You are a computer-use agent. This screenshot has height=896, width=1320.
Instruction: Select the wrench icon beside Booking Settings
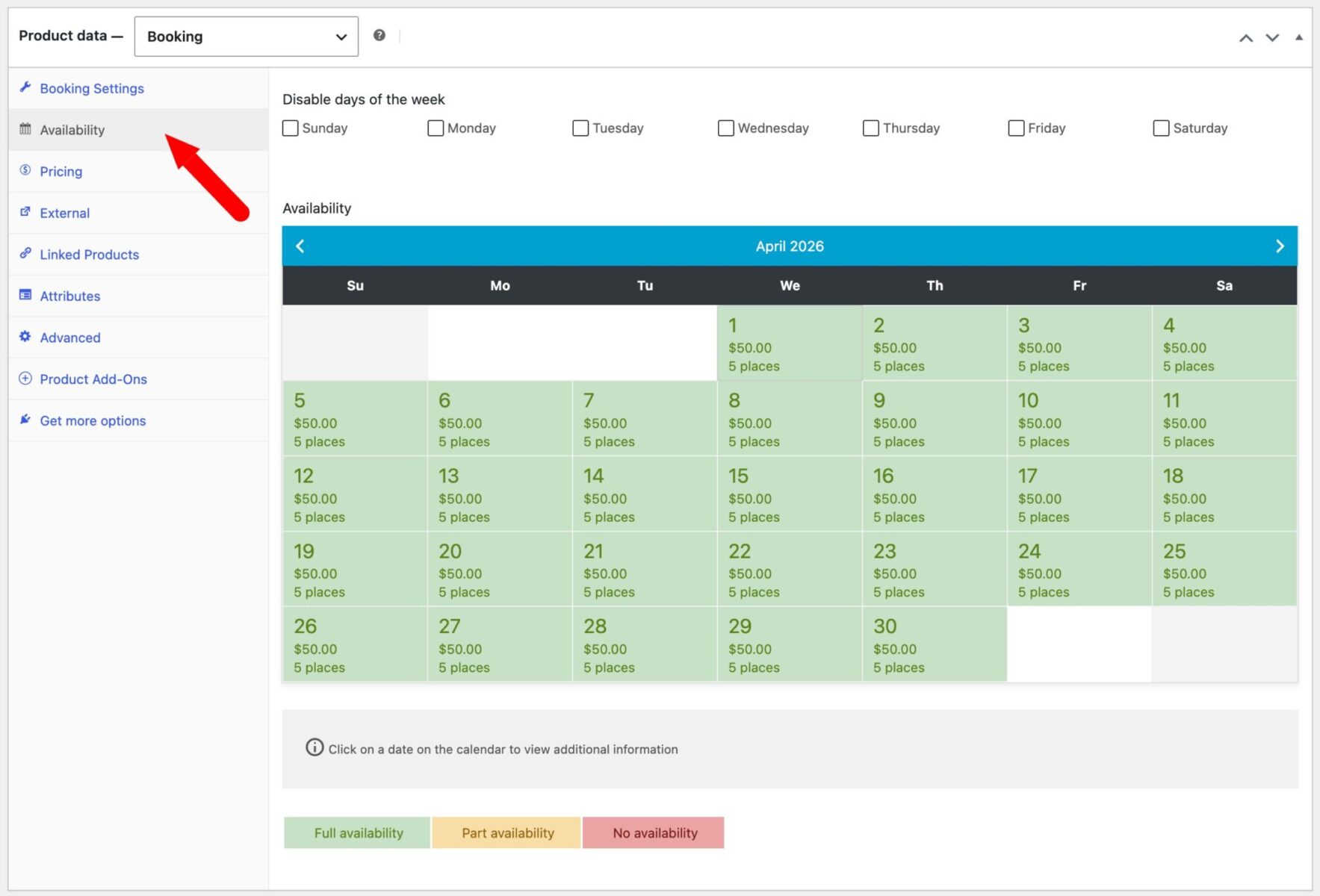[25, 87]
